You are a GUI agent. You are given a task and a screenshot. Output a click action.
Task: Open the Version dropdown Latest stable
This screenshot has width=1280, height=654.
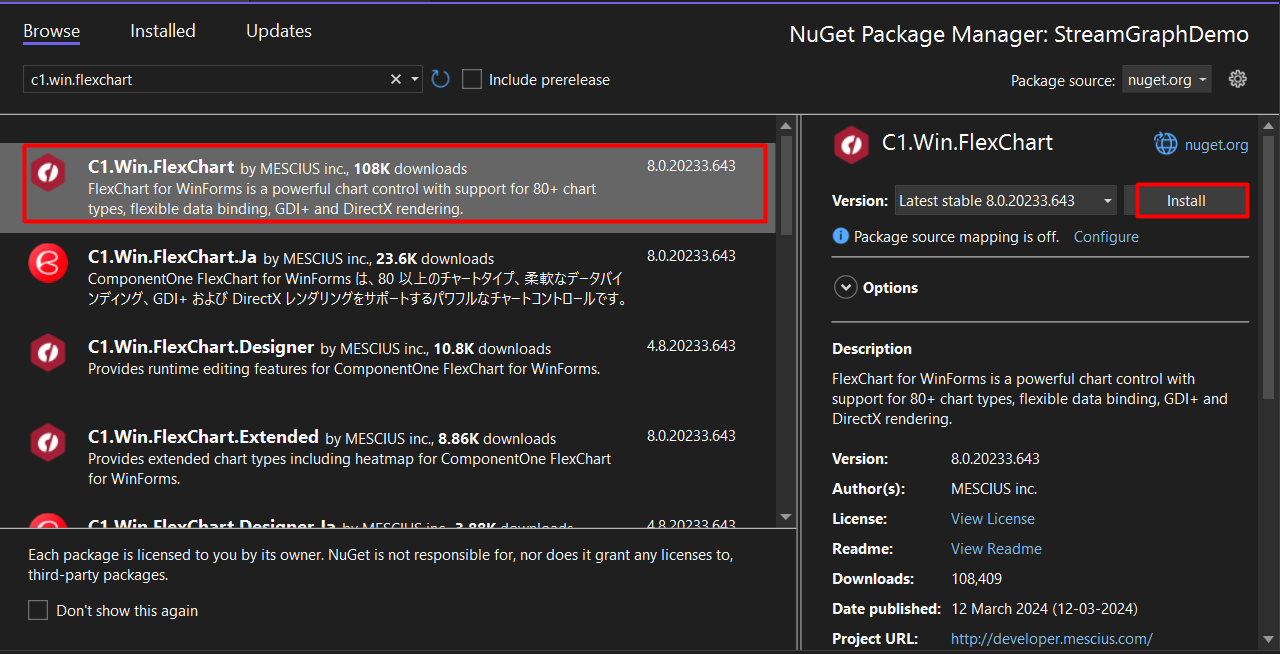pyautogui.click(x=1006, y=201)
